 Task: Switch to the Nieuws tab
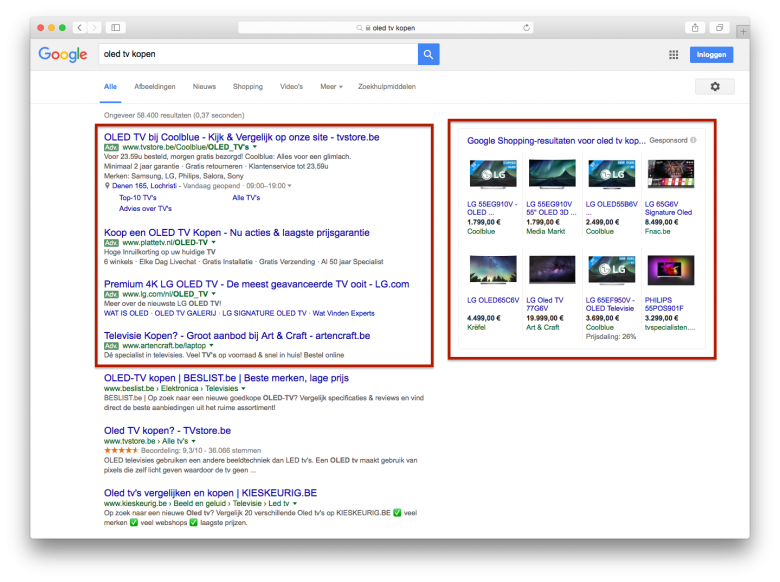[204, 87]
